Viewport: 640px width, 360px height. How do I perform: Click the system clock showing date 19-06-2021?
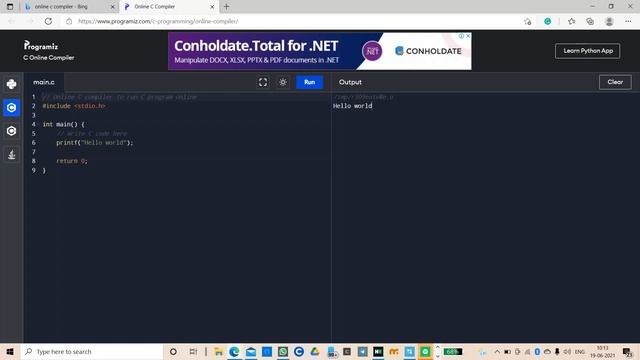click(x=602, y=351)
